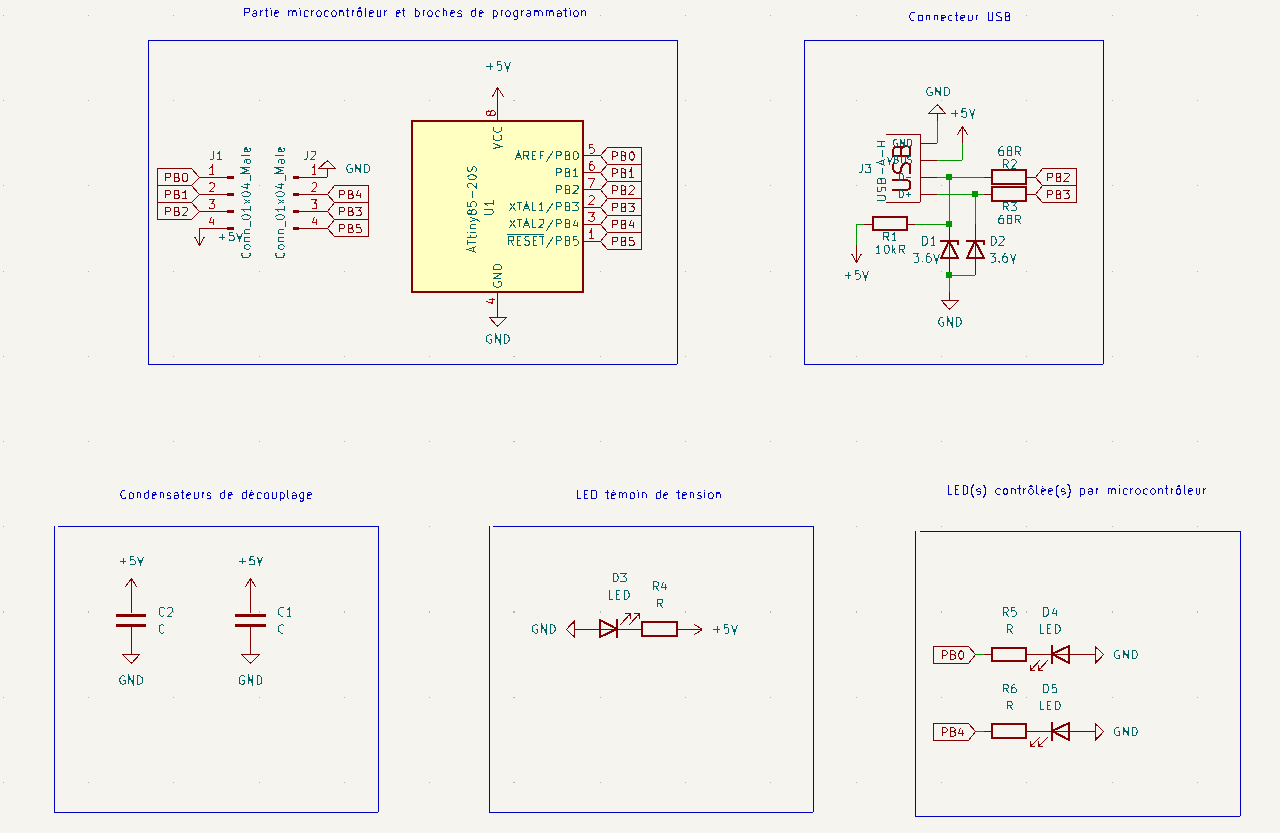Select the PB1 label at U1 pin 6
Viewport: 1280px width, 833px height.
click(622, 173)
